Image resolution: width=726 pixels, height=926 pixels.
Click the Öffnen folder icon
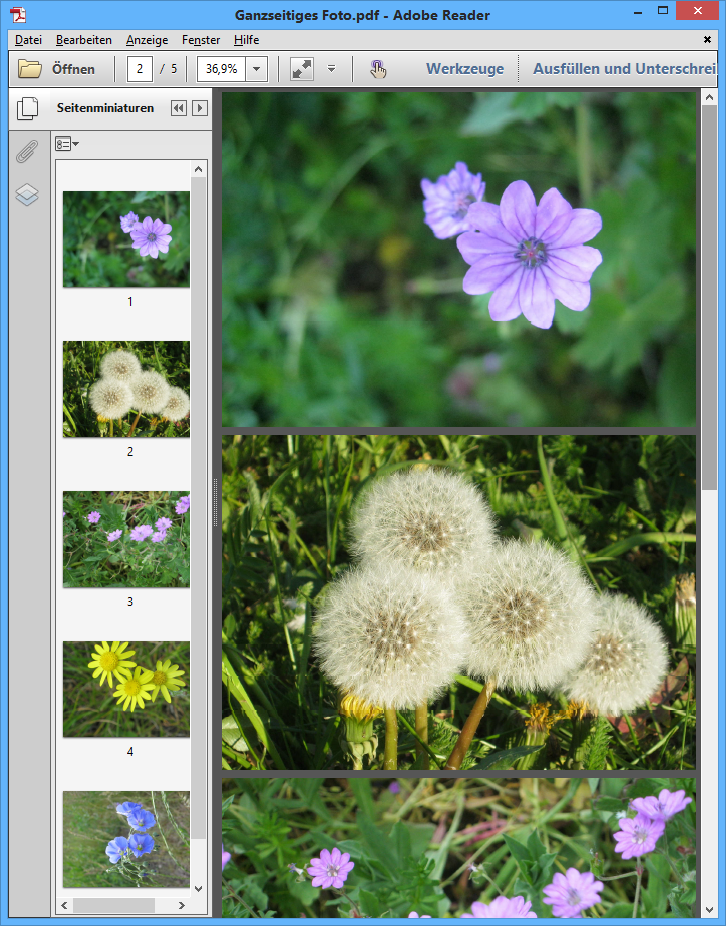[x=30, y=69]
